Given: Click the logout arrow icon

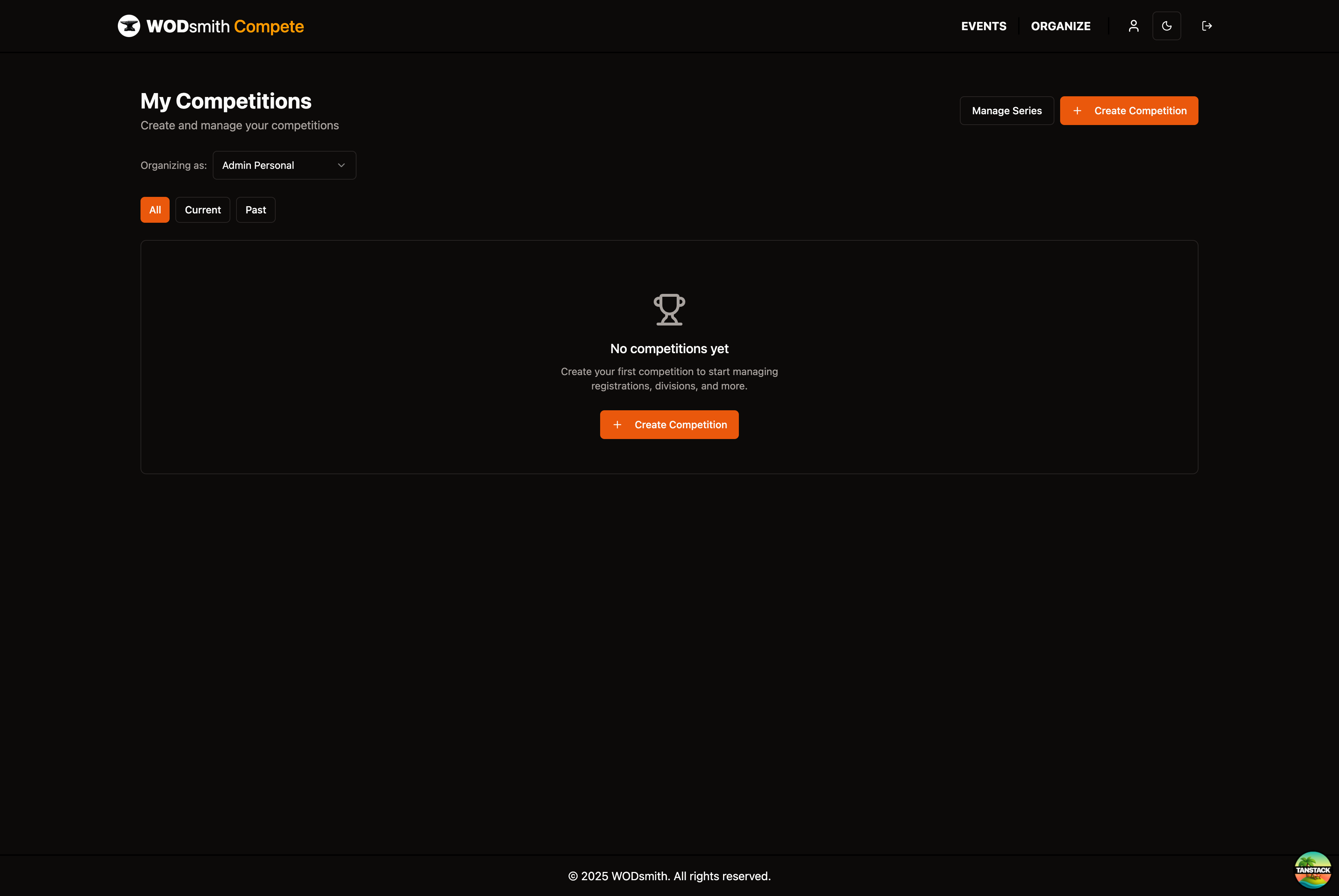Looking at the screenshot, I should [x=1207, y=26].
